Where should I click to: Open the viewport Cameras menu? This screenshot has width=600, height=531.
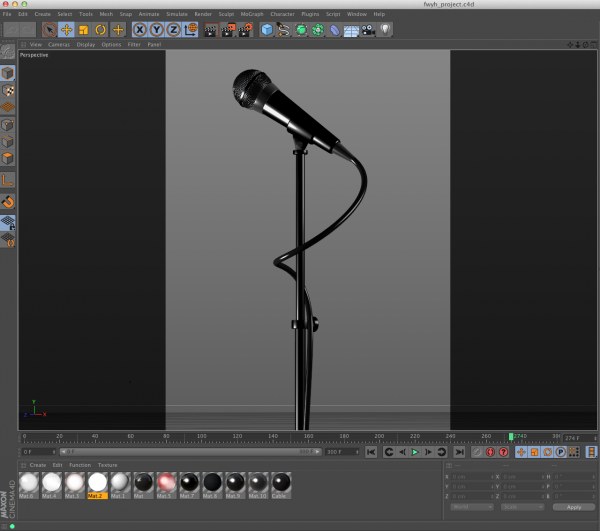point(59,45)
